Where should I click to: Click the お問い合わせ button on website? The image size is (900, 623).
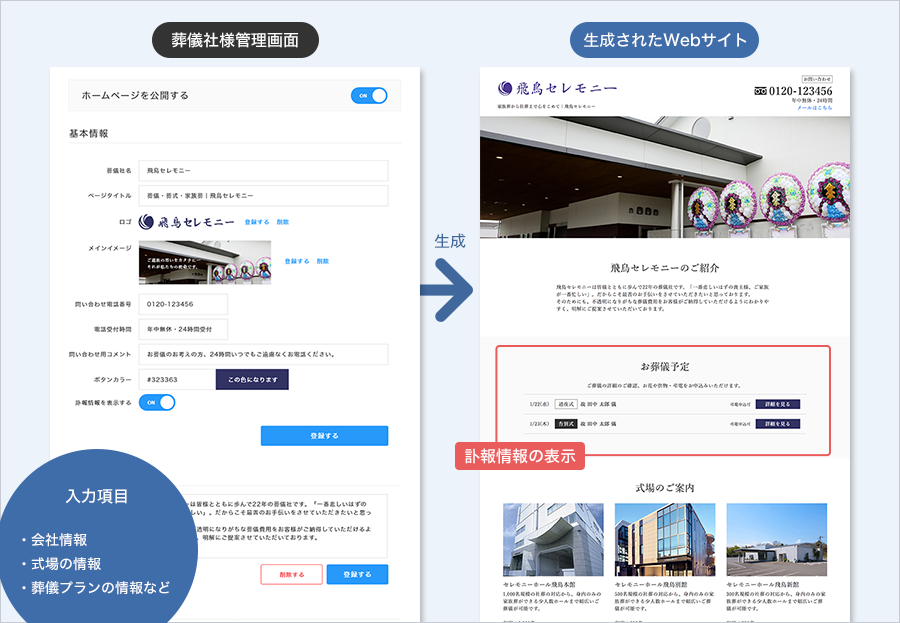817,79
